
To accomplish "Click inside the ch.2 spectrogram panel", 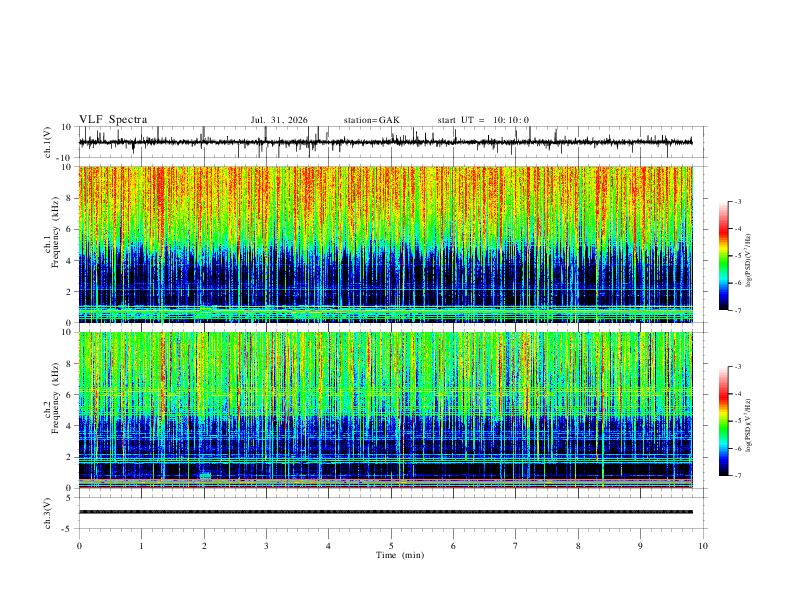I will point(385,410).
